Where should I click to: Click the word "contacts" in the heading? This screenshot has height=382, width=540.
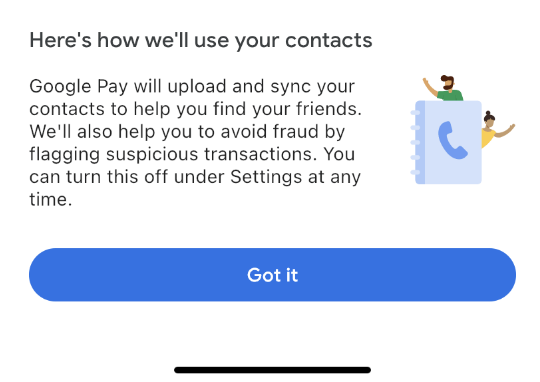click(329, 41)
